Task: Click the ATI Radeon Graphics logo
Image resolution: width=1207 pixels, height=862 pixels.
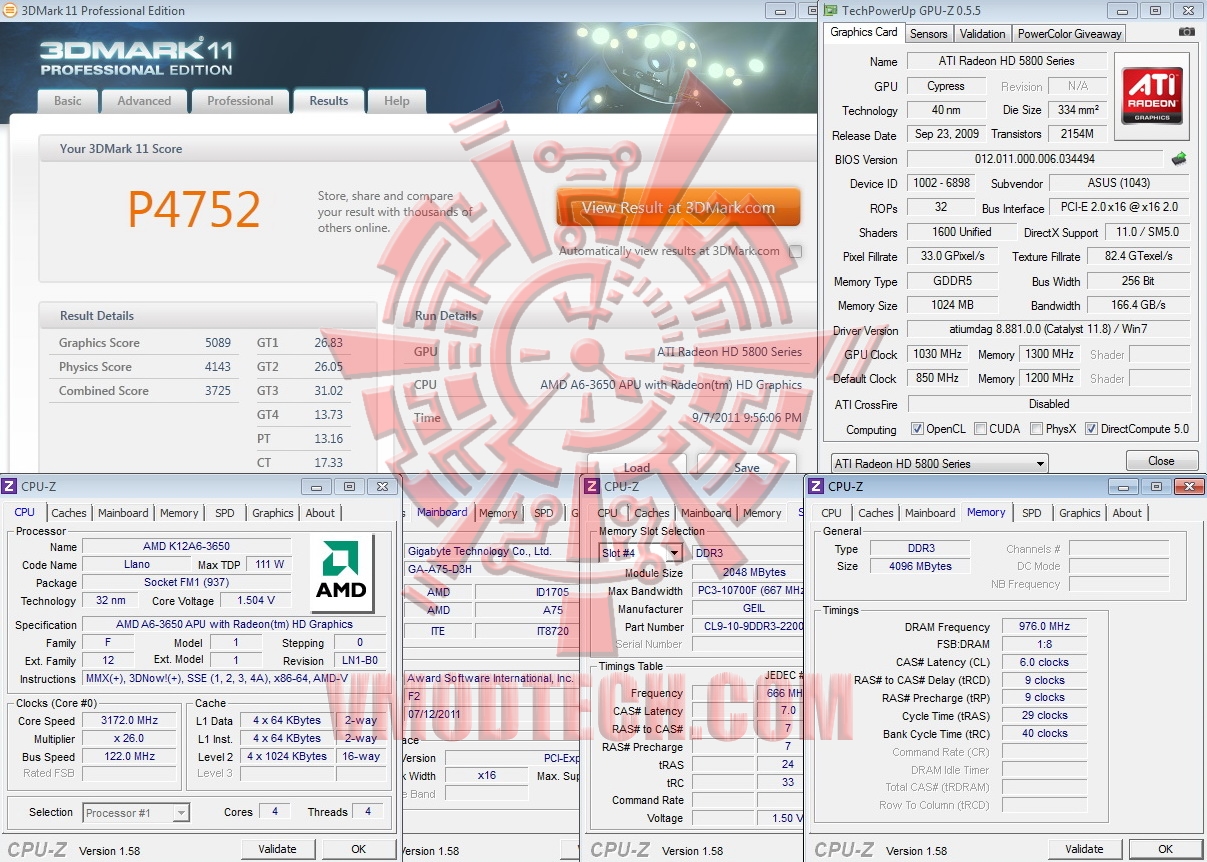Action: (x=1152, y=96)
